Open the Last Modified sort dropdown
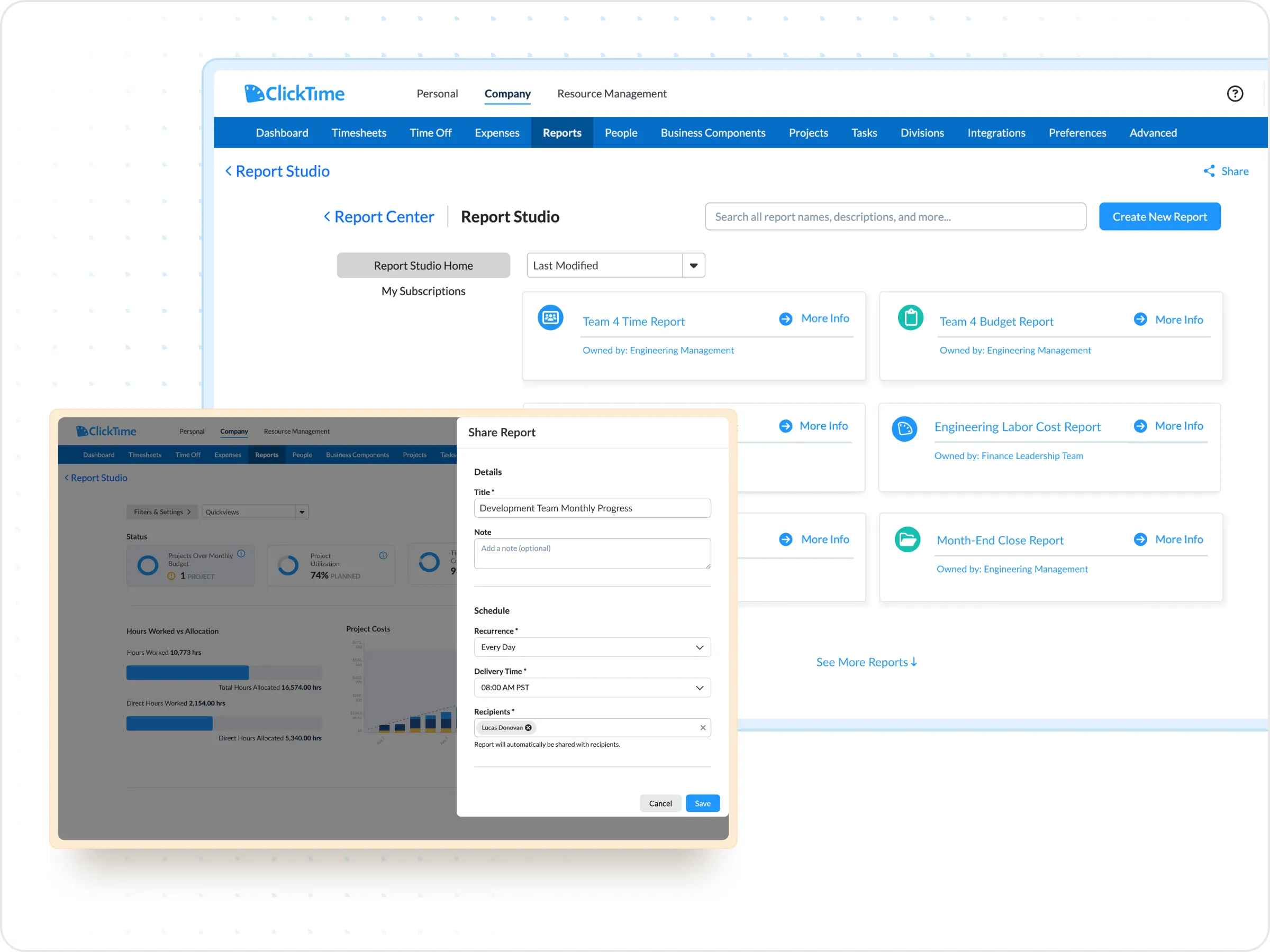The image size is (1270, 952). (694, 264)
